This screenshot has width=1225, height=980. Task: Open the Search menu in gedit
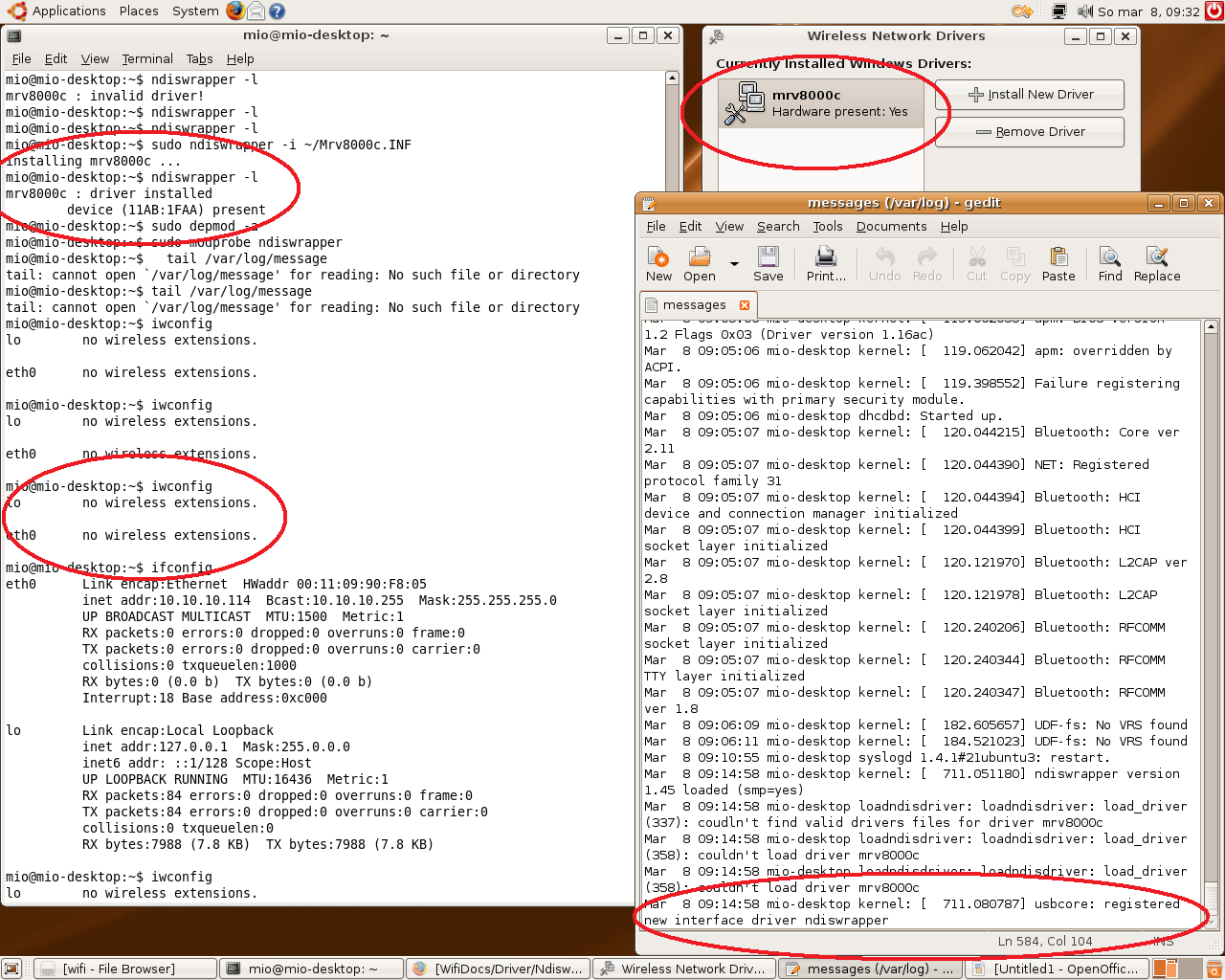click(777, 227)
